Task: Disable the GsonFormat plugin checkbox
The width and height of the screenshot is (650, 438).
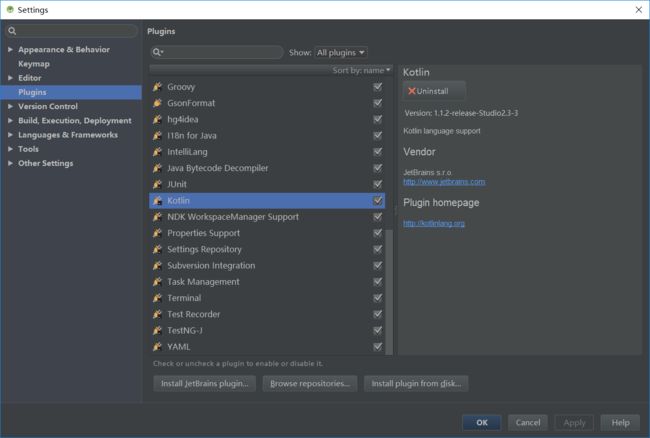Action: click(377, 103)
